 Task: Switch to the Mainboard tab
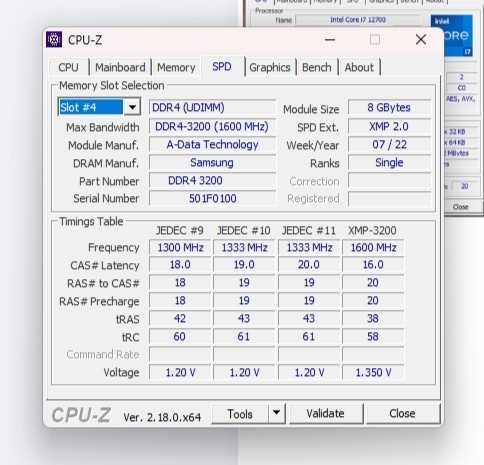coord(120,67)
